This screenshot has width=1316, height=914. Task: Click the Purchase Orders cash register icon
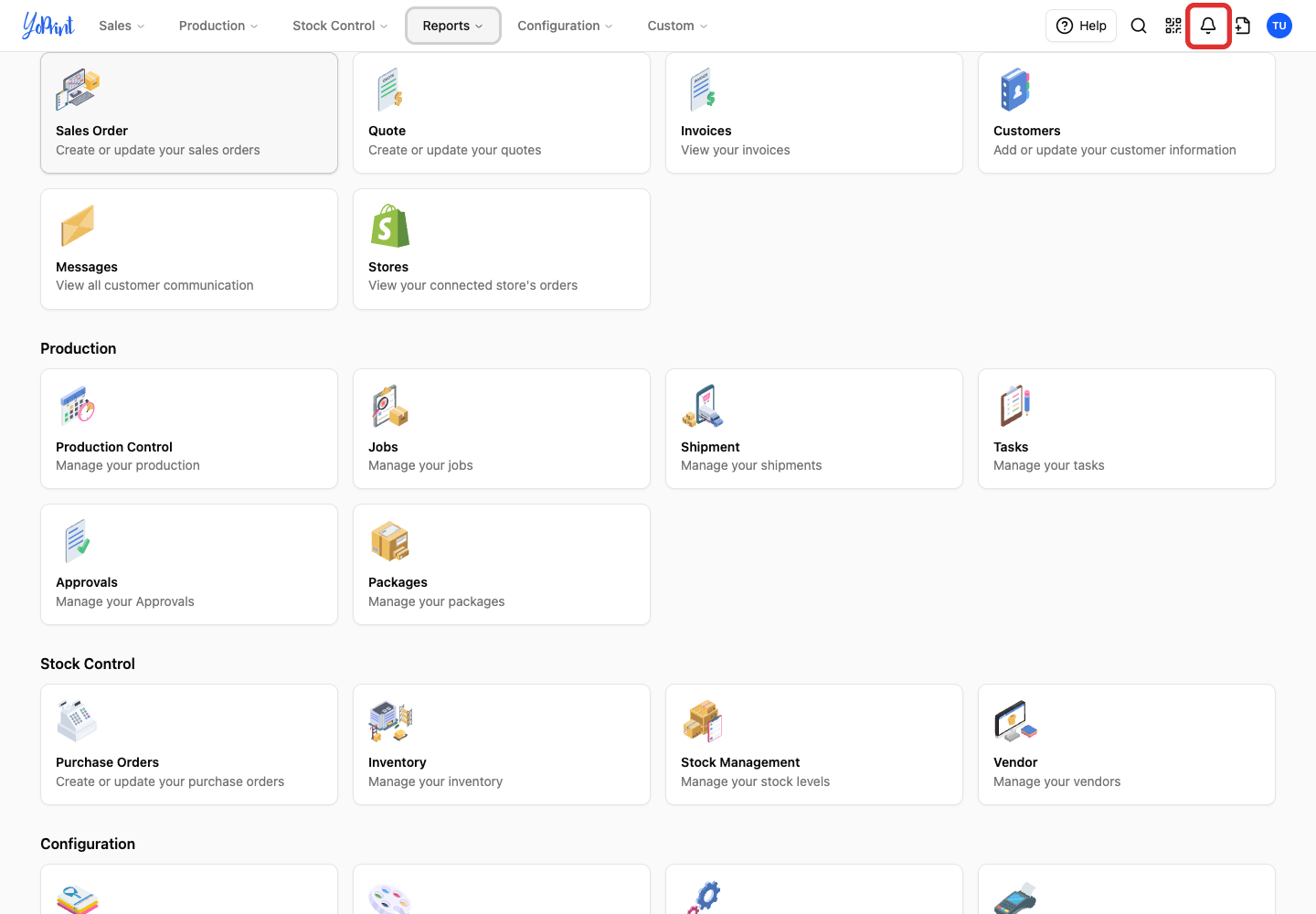tap(78, 721)
